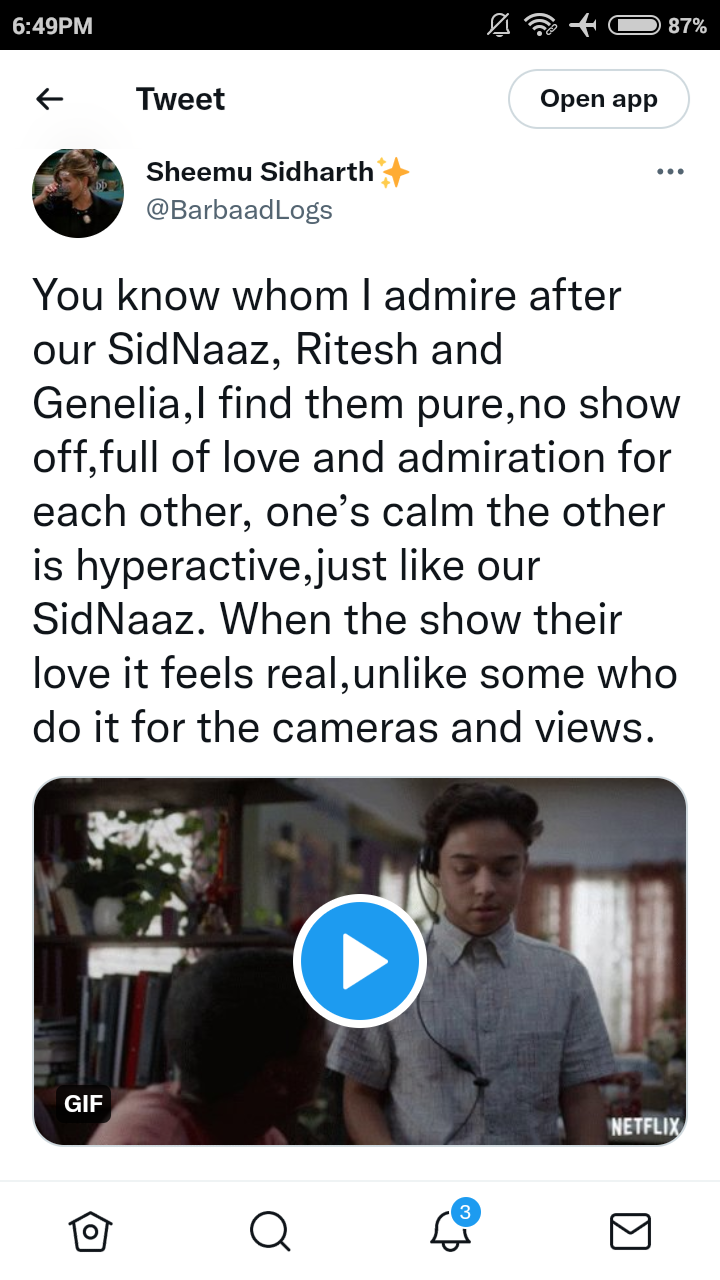Open the Search magnifier tab
The image size is (720, 1280).
pyautogui.click(x=270, y=1231)
